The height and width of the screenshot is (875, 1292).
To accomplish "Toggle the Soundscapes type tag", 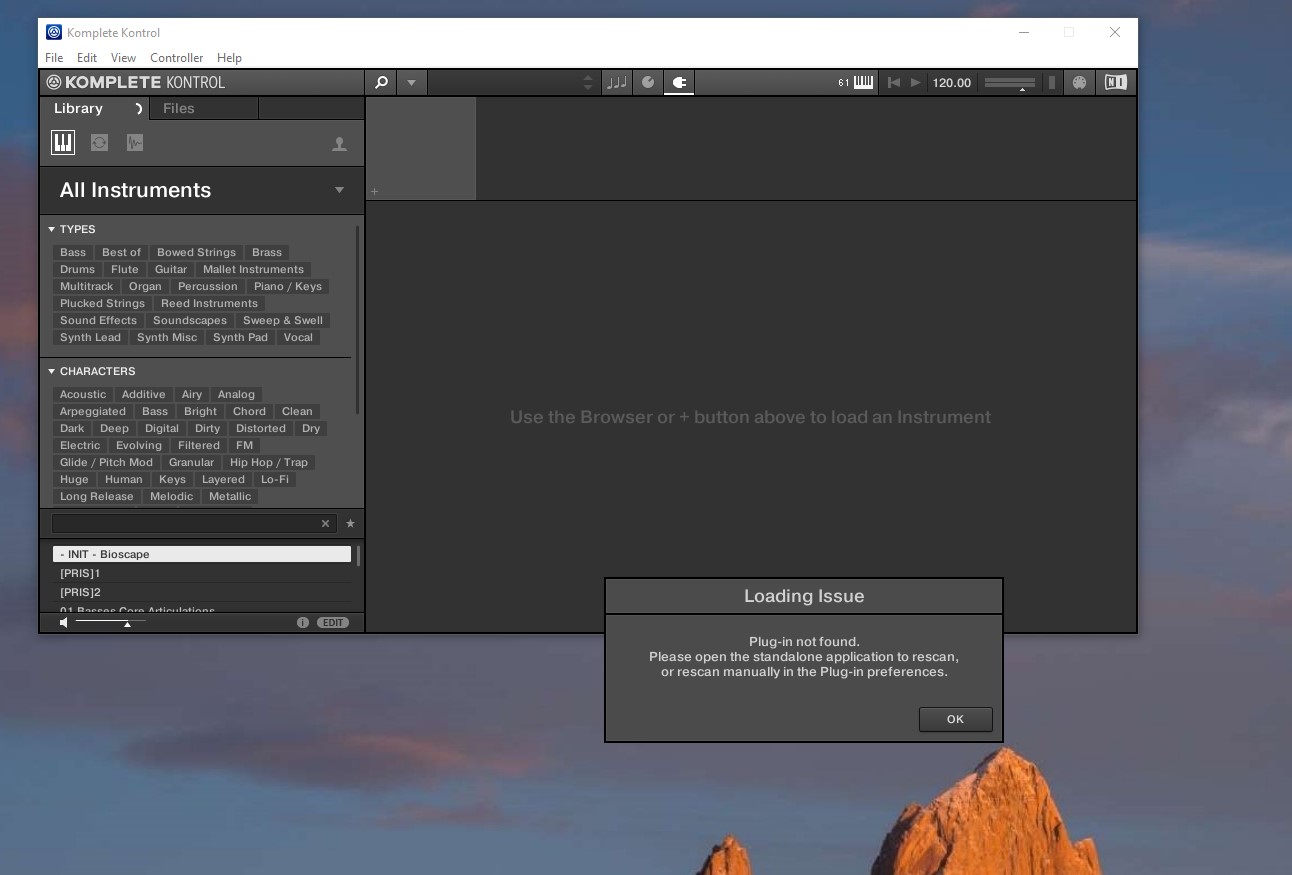I will point(190,320).
